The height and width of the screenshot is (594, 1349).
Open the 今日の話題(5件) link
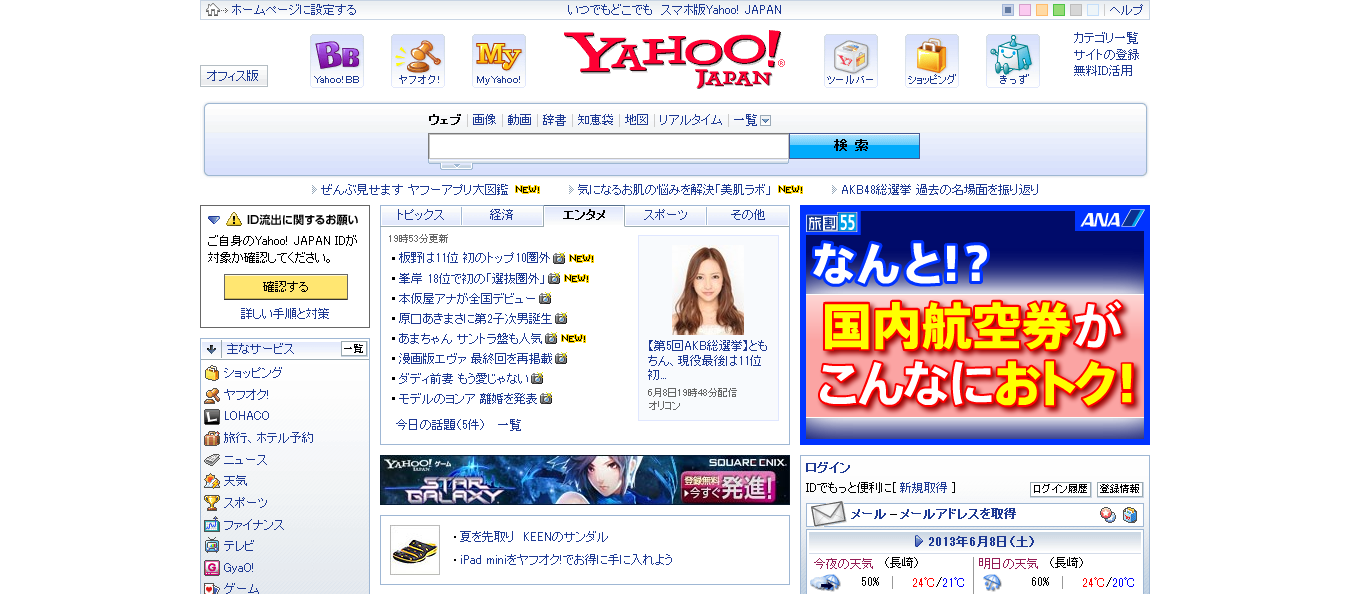click(x=439, y=425)
